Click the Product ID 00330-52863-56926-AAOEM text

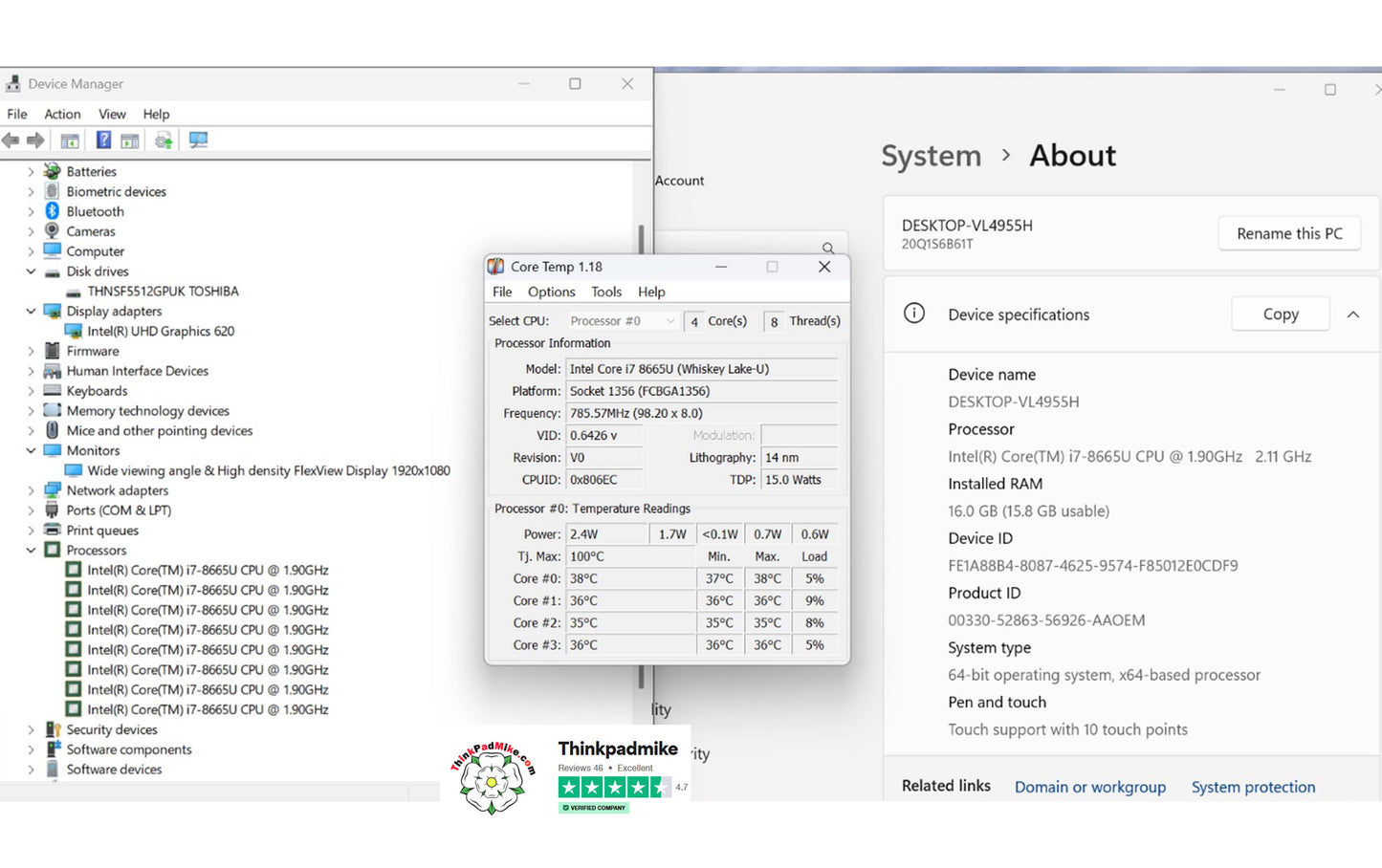1046,620
